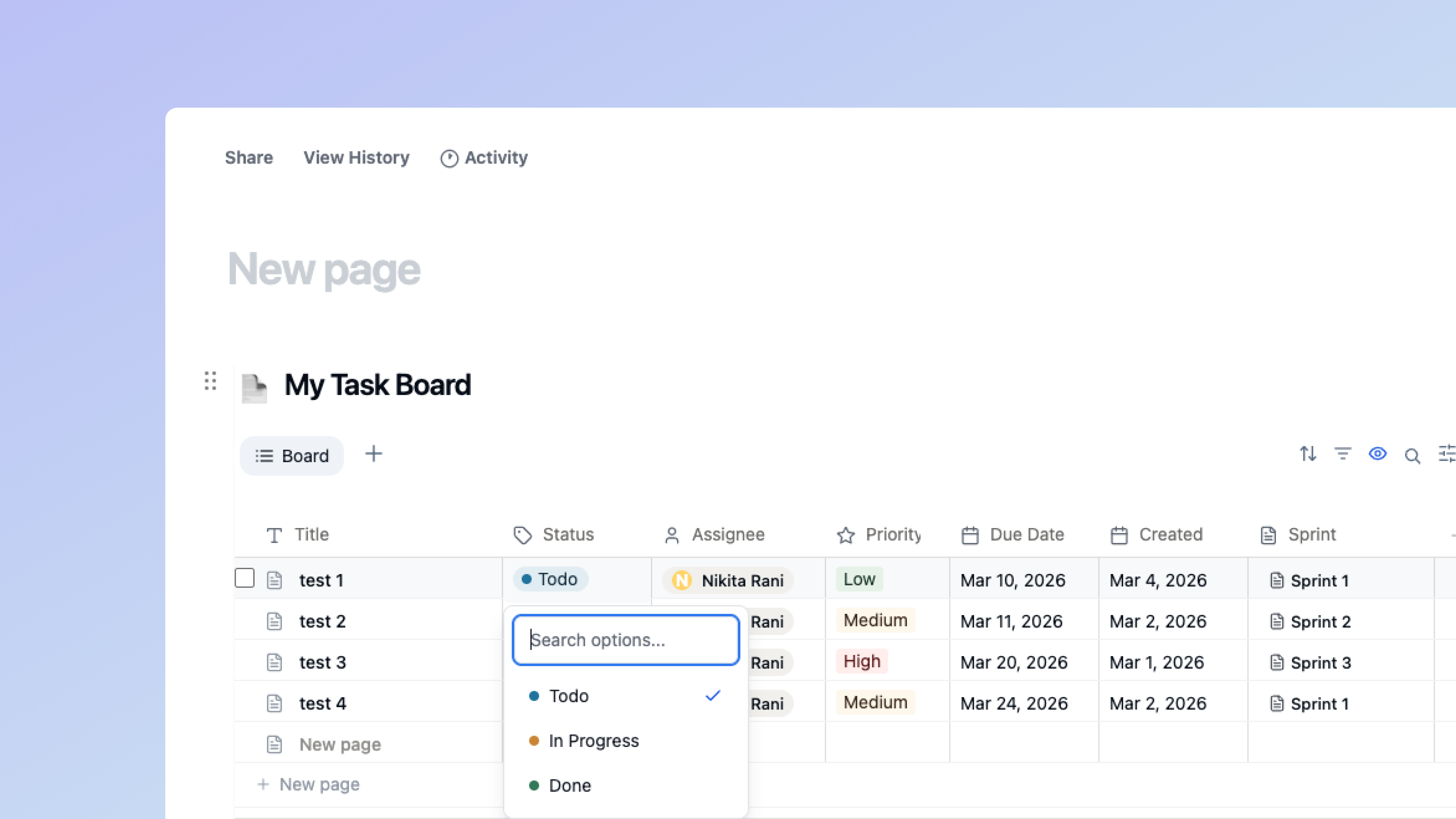1456x819 pixels.
Task: Choose In Progress from status options
Action: coord(594,740)
